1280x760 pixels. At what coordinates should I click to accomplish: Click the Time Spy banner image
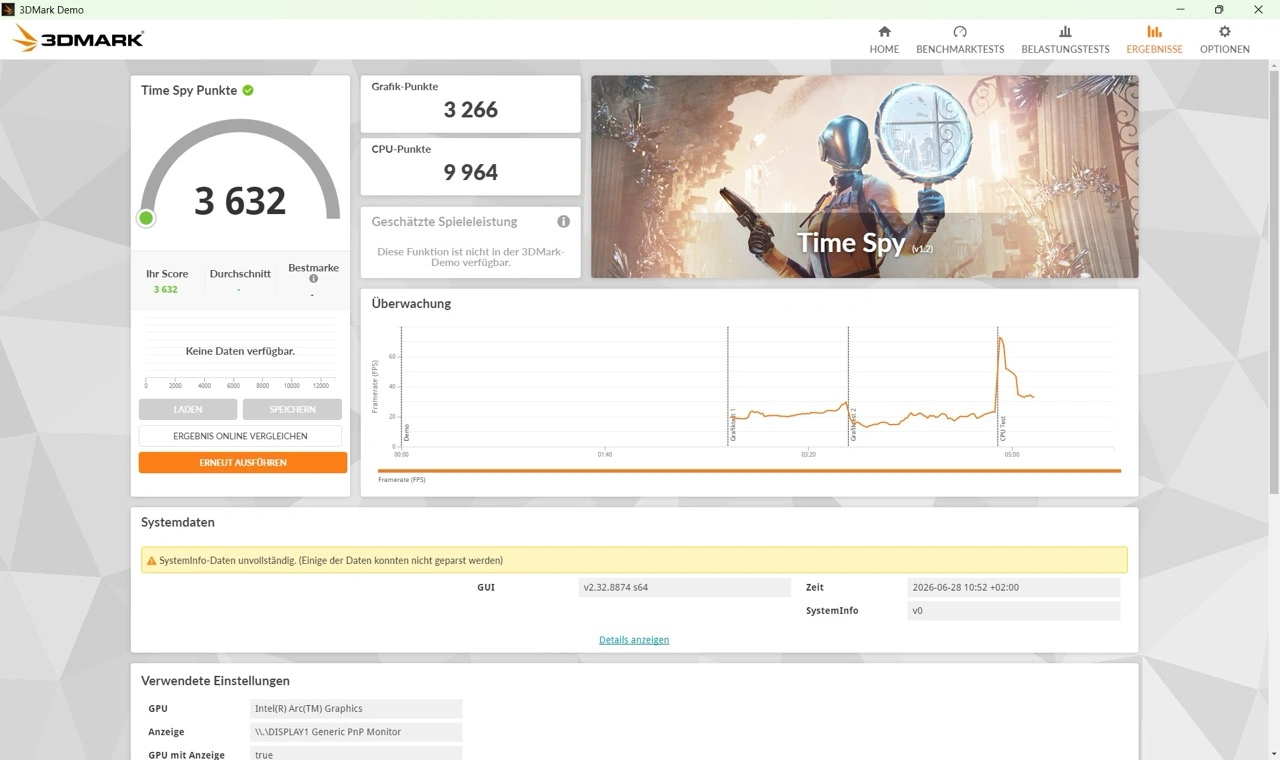tap(864, 177)
